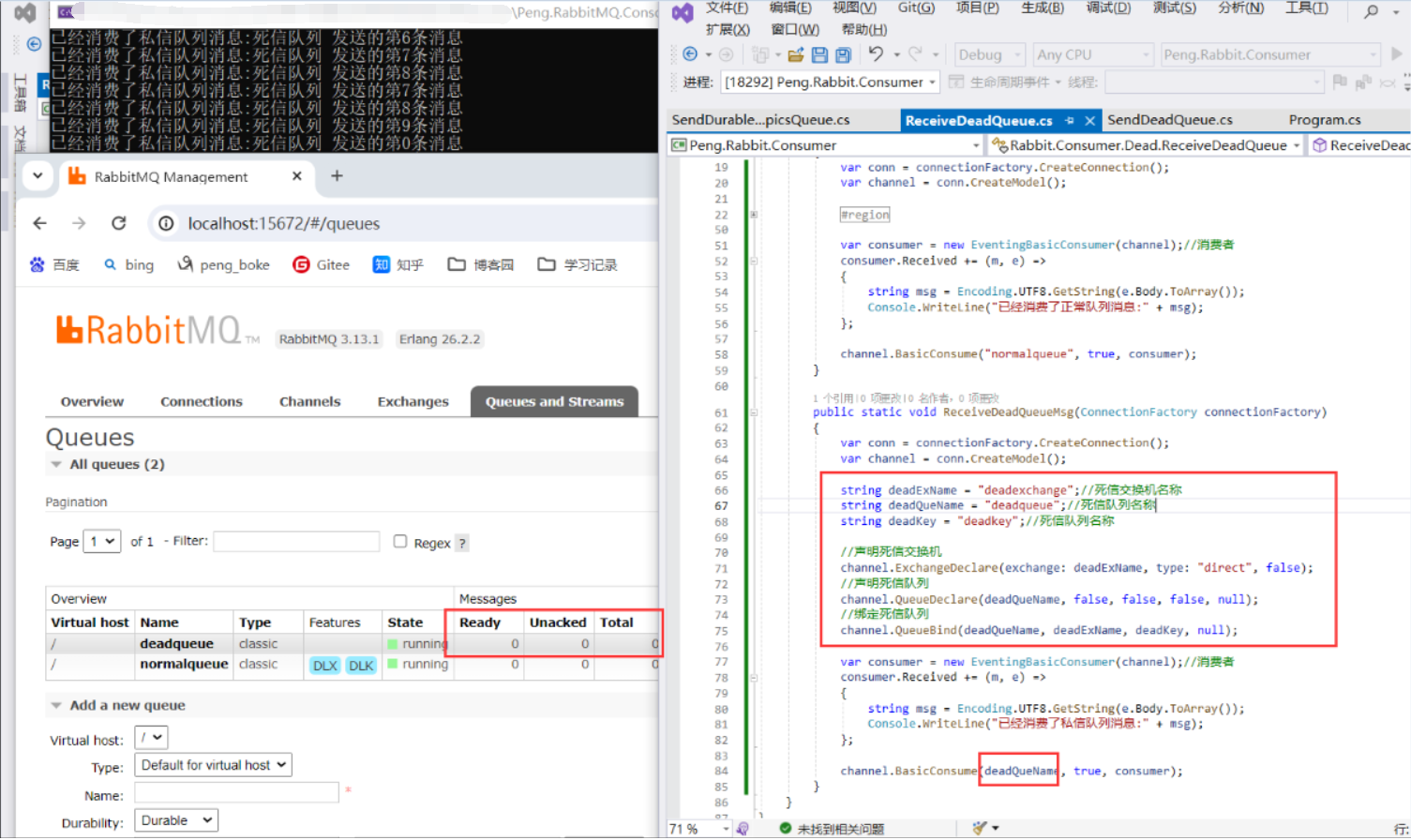Image resolution: width=1411 pixels, height=840 pixels.
Task: Open the queue Type dropdown
Action: pyautogui.click(x=213, y=765)
